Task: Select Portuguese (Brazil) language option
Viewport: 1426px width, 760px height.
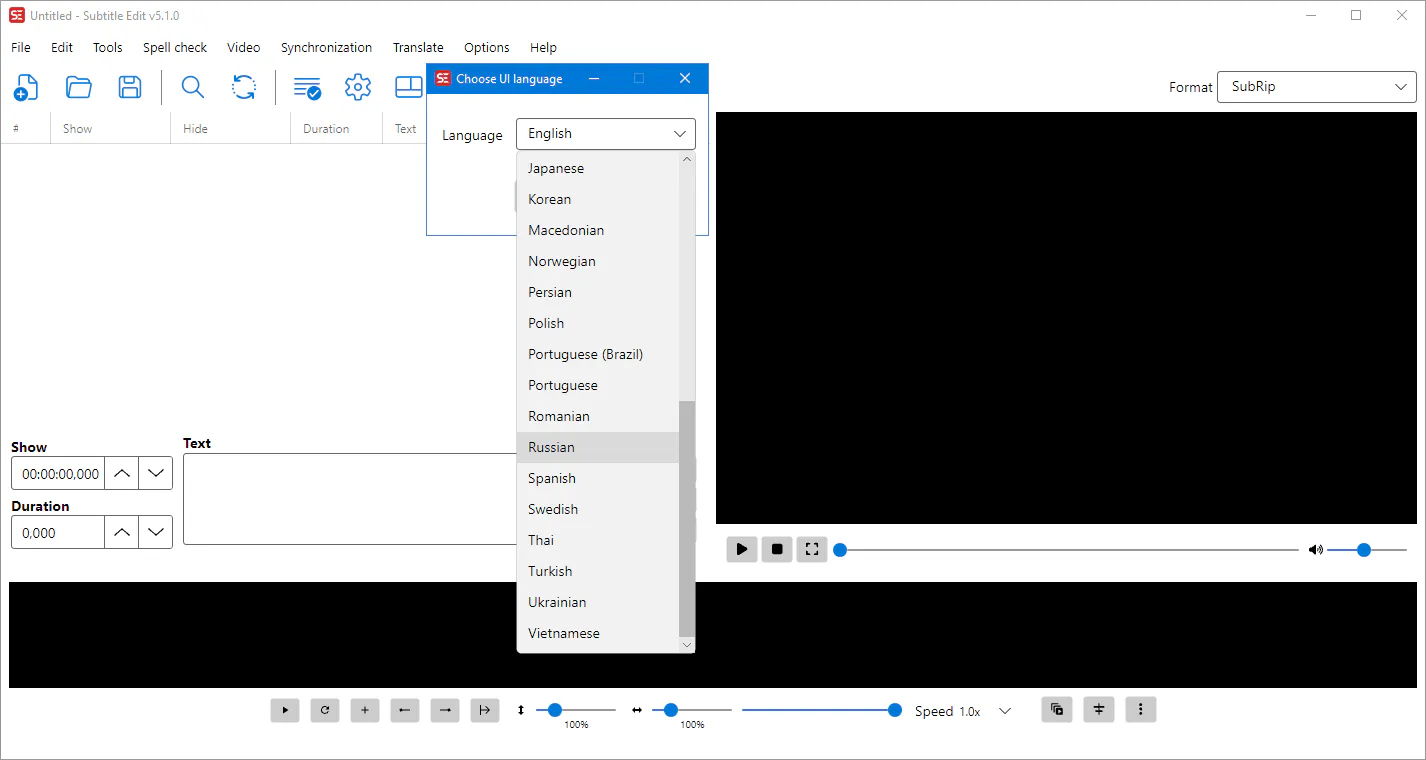Action: (598, 354)
